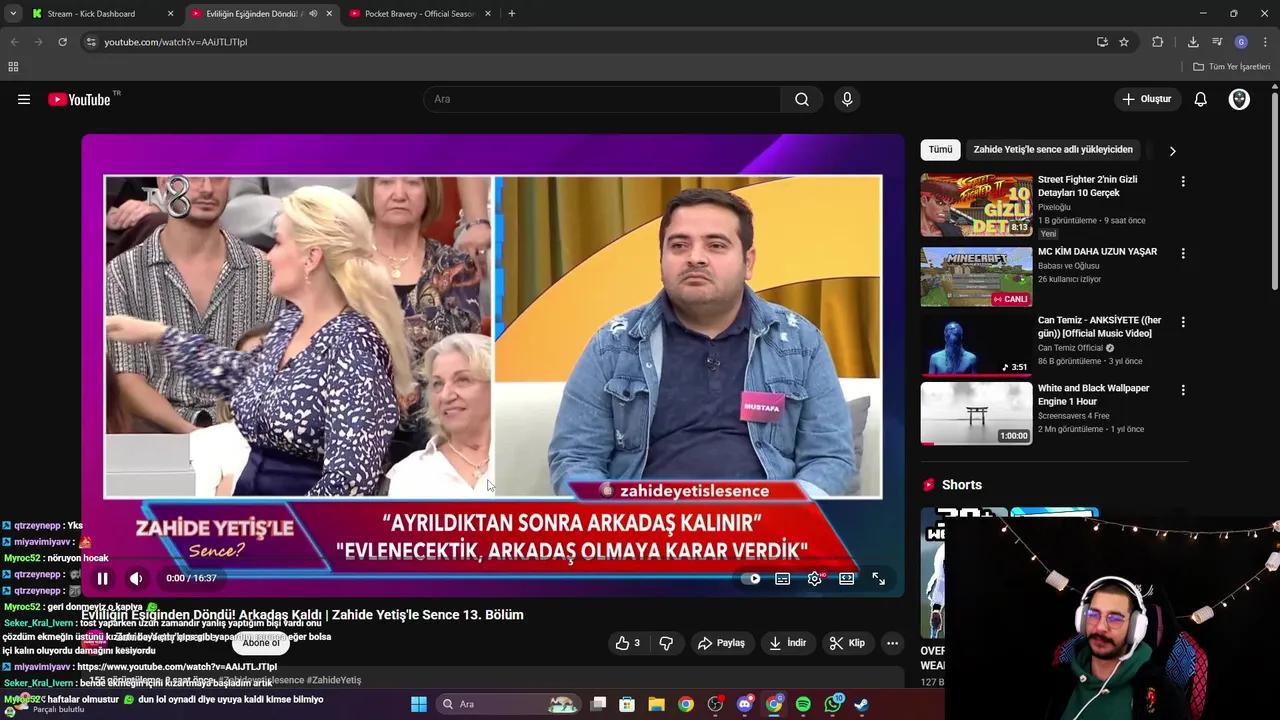Mute the YouTube tab via speaker icon
The height and width of the screenshot is (720, 1280).
313,14
